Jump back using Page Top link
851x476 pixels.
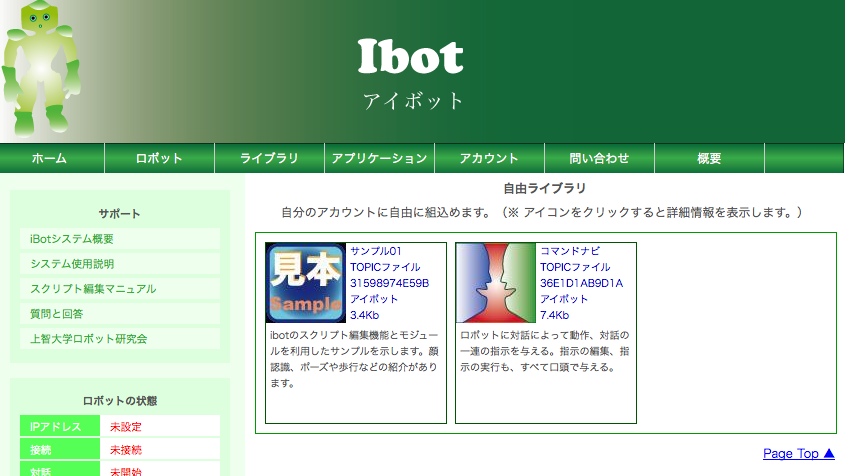coord(798,453)
